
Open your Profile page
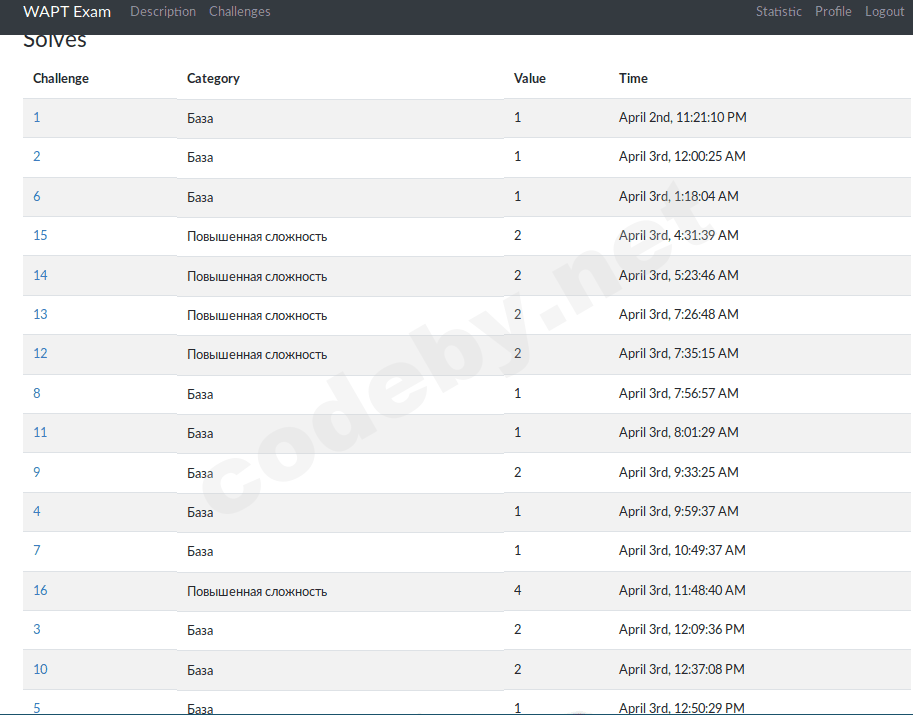833,11
